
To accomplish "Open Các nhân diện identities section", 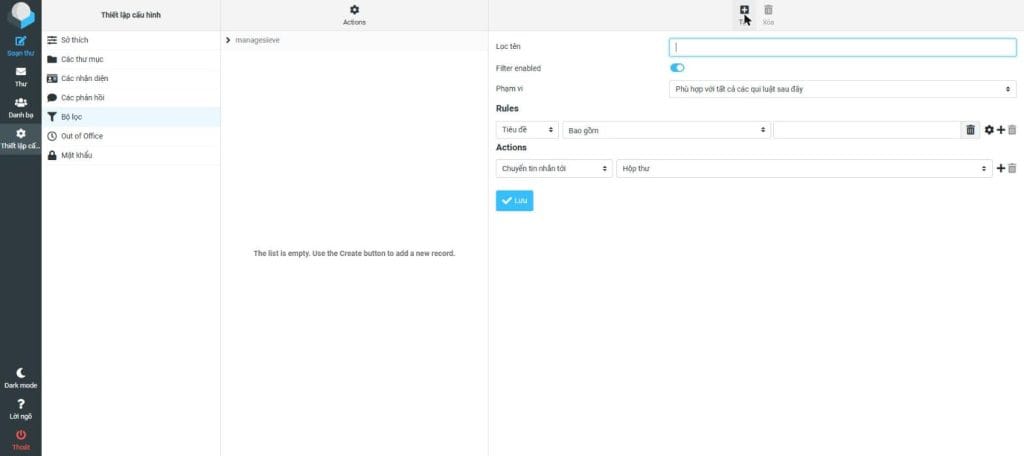I will click(x=131, y=78).
